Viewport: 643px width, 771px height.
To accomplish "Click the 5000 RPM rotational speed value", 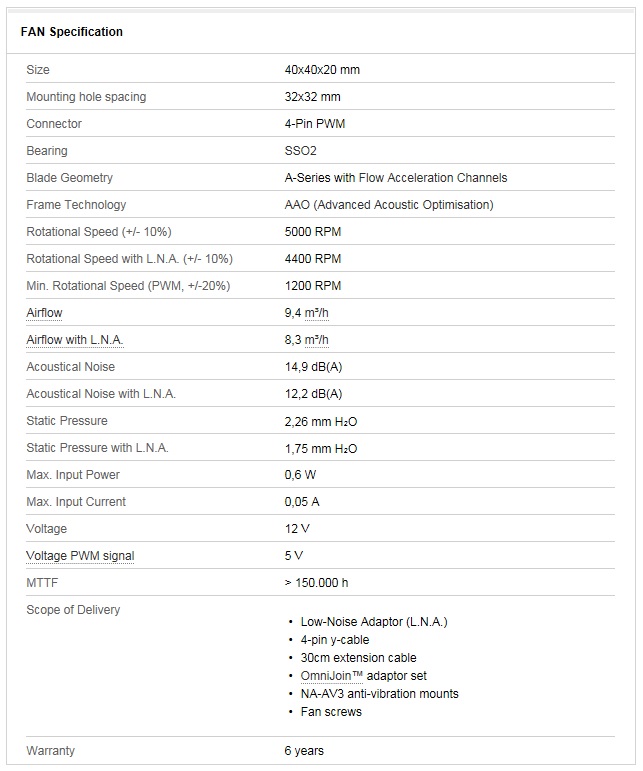I will click(313, 232).
